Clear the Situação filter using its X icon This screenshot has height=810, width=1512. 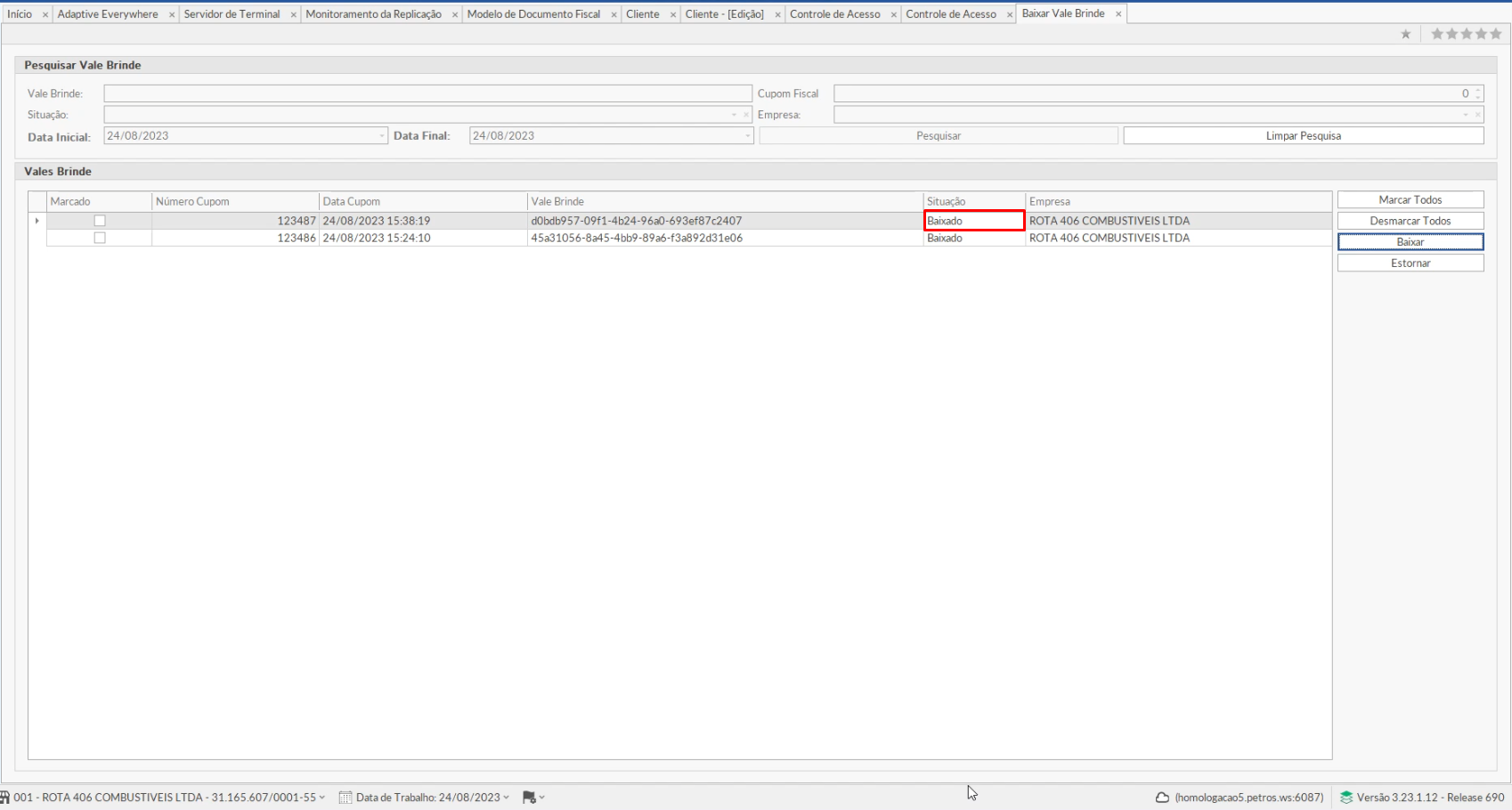click(746, 115)
